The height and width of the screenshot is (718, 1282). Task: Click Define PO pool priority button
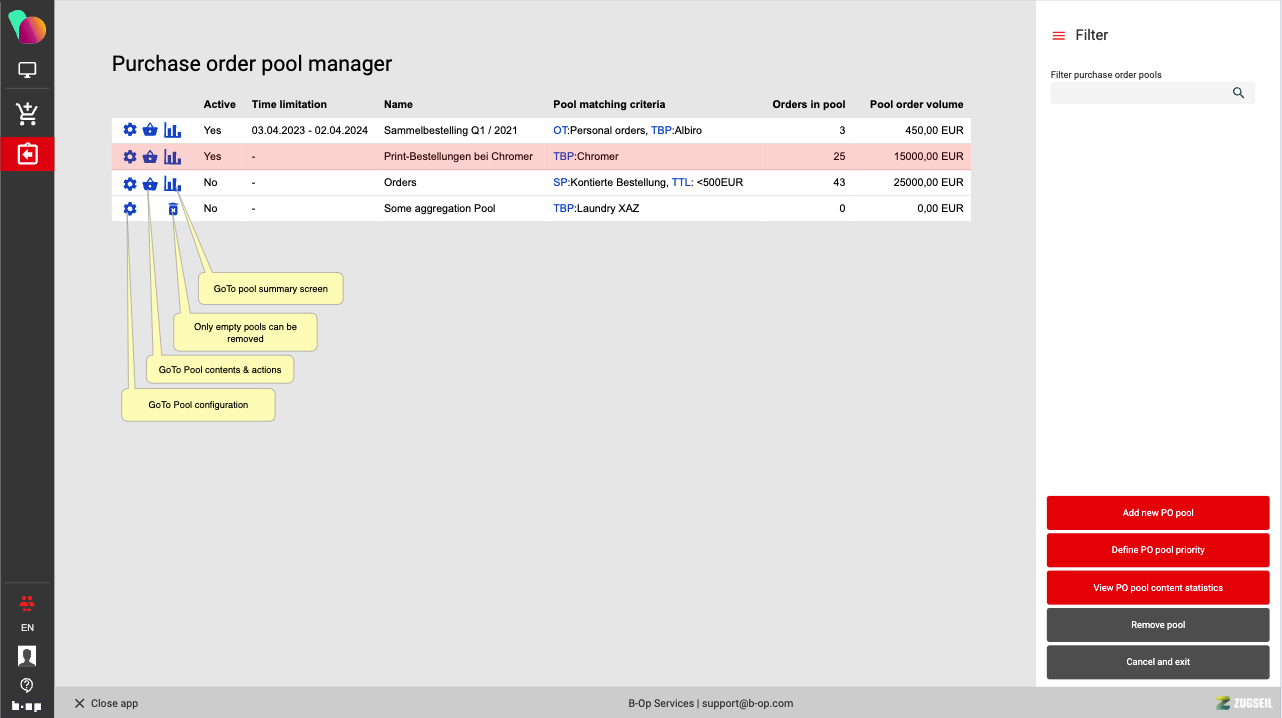tap(1157, 550)
